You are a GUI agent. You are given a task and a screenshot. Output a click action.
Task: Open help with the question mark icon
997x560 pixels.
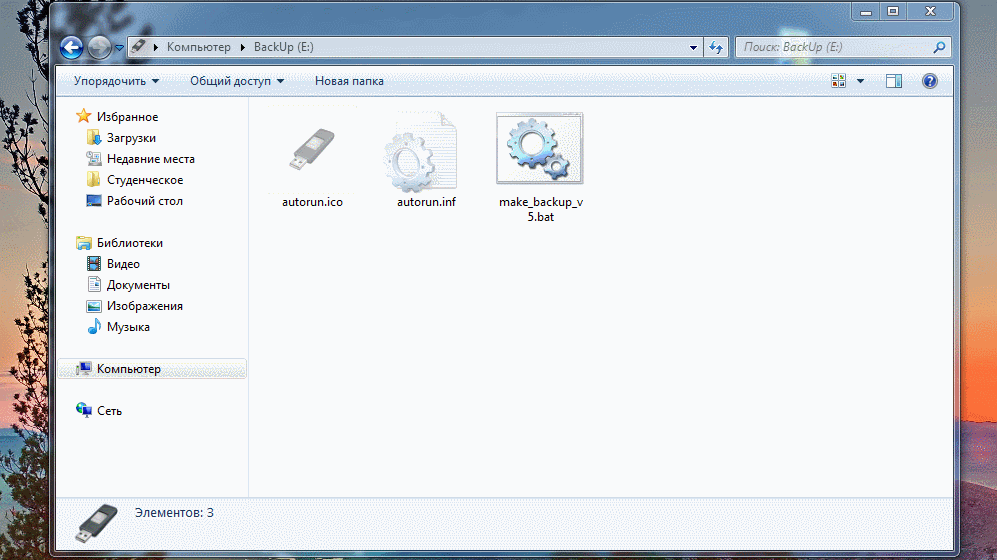(930, 81)
